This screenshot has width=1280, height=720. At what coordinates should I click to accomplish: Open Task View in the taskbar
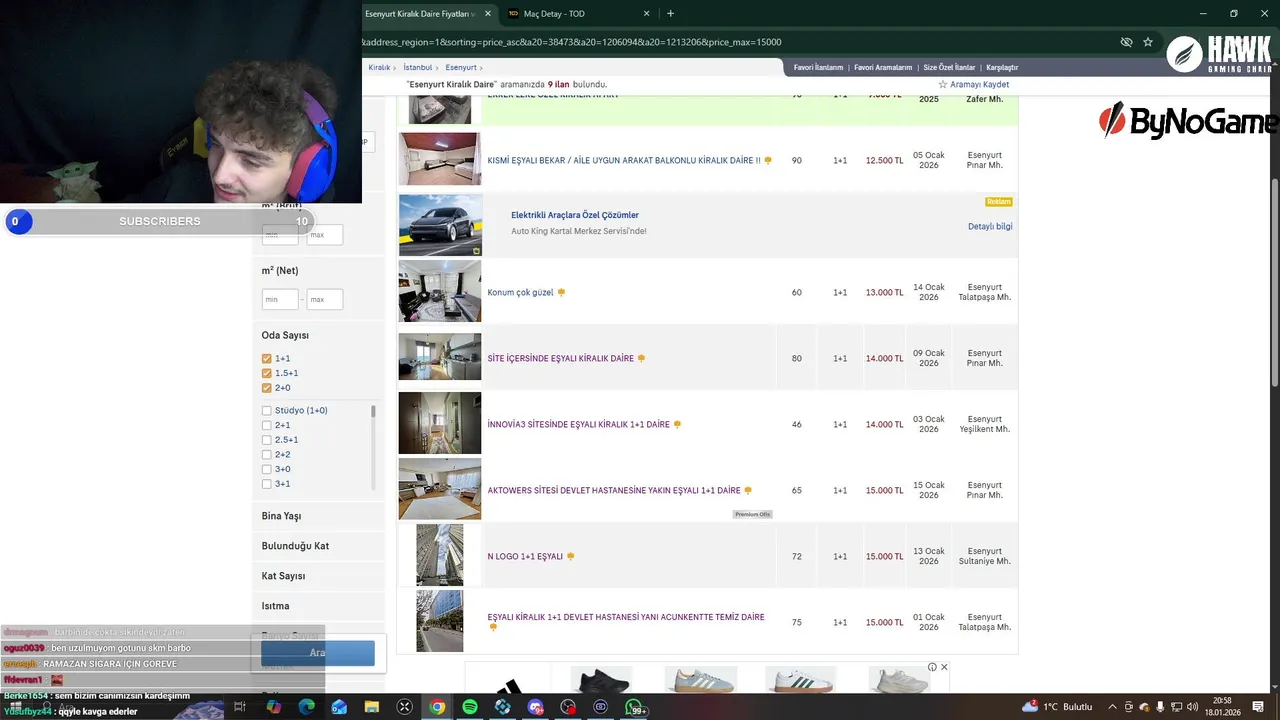240,707
